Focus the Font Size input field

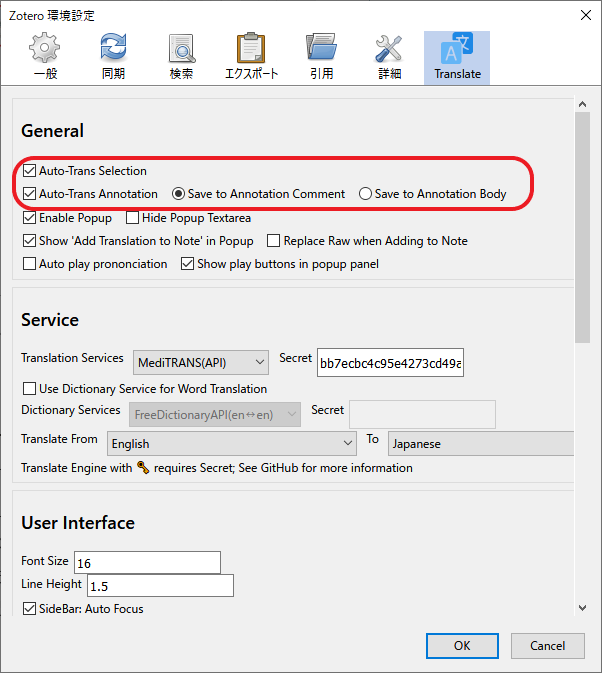tap(147, 563)
